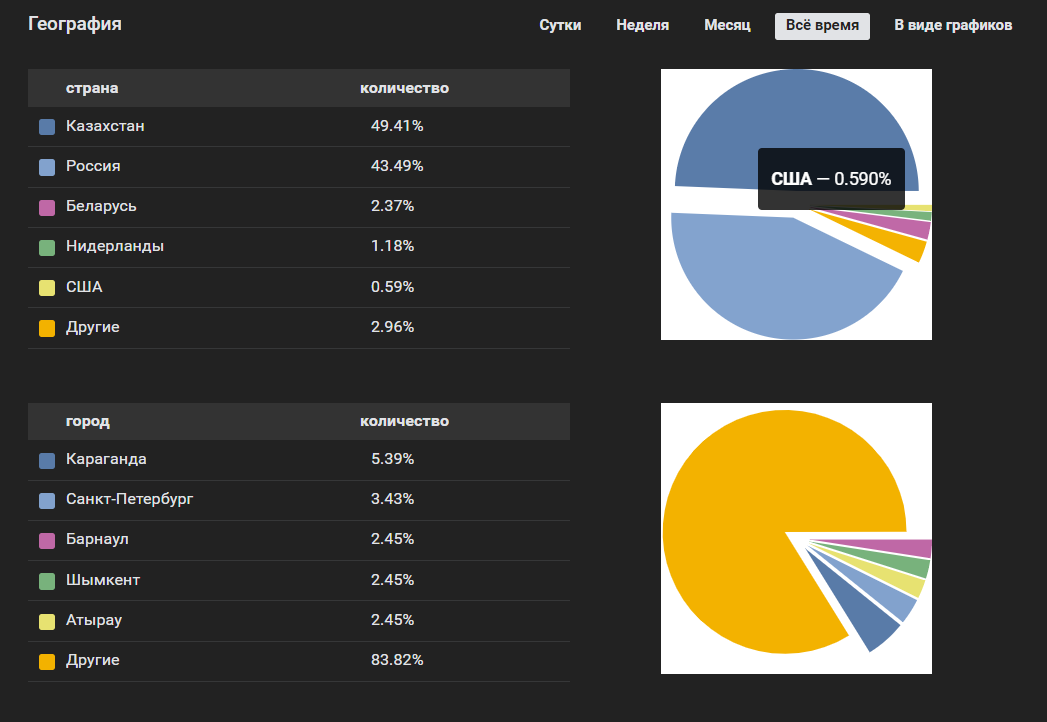Click the География section heading
This screenshot has width=1047, height=722.
(x=75, y=24)
